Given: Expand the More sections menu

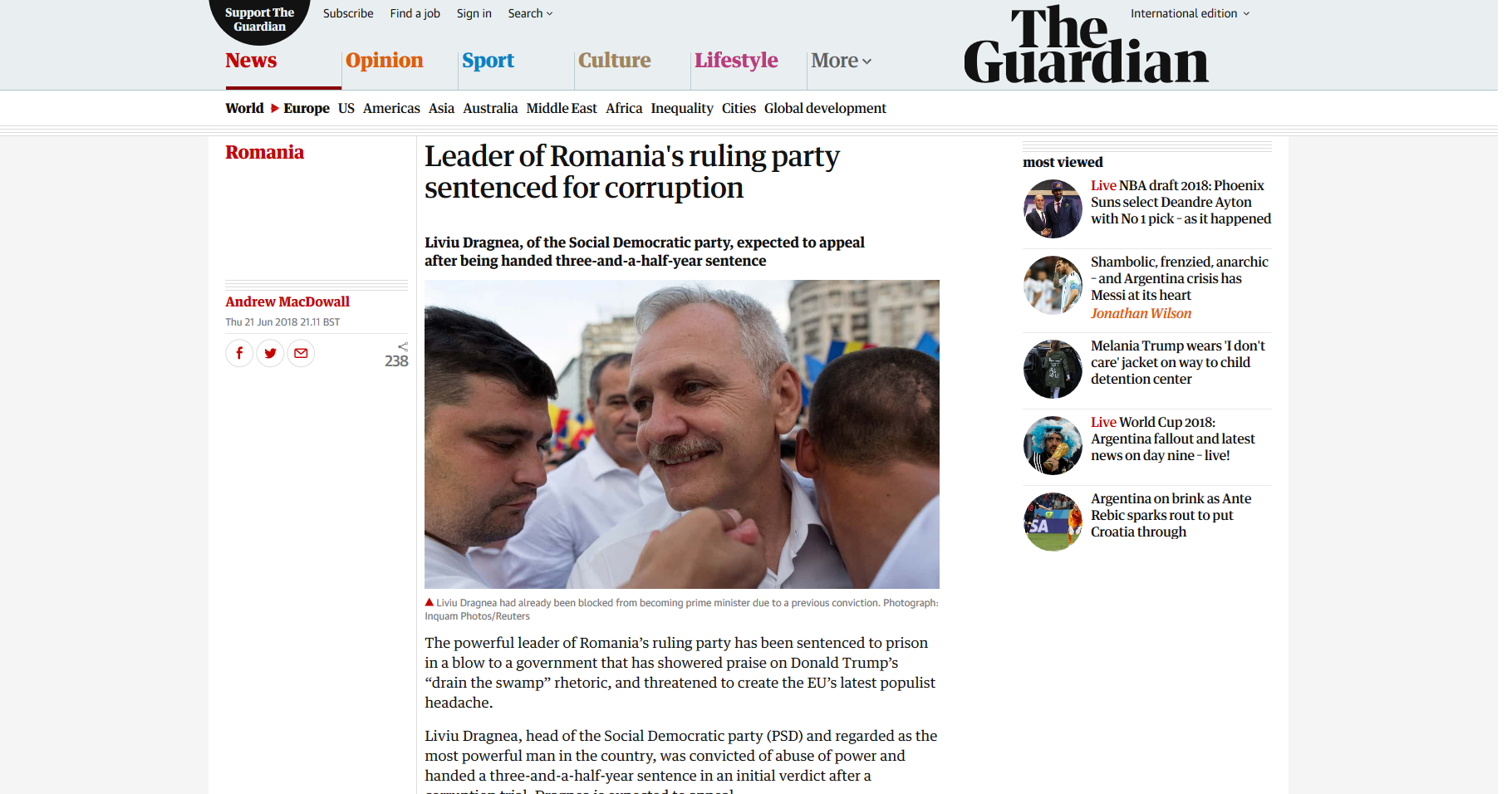Looking at the screenshot, I should pyautogui.click(x=841, y=61).
